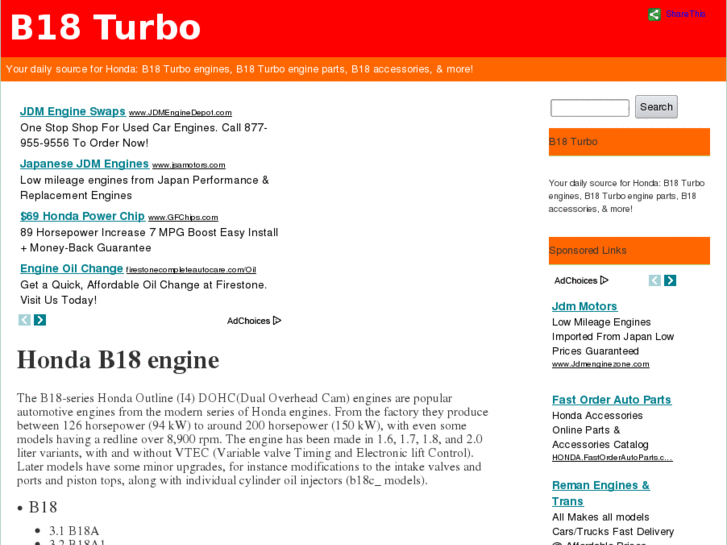The width and height of the screenshot is (727, 545).
Task: Open the $69 Honda Power Chip ad
Action: pos(83,216)
